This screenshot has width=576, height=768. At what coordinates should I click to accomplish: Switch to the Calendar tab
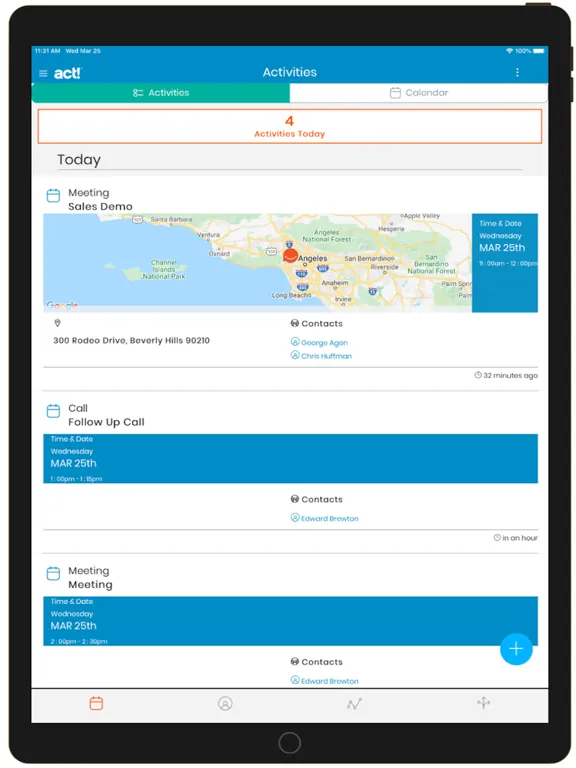click(x=419, y=93)
